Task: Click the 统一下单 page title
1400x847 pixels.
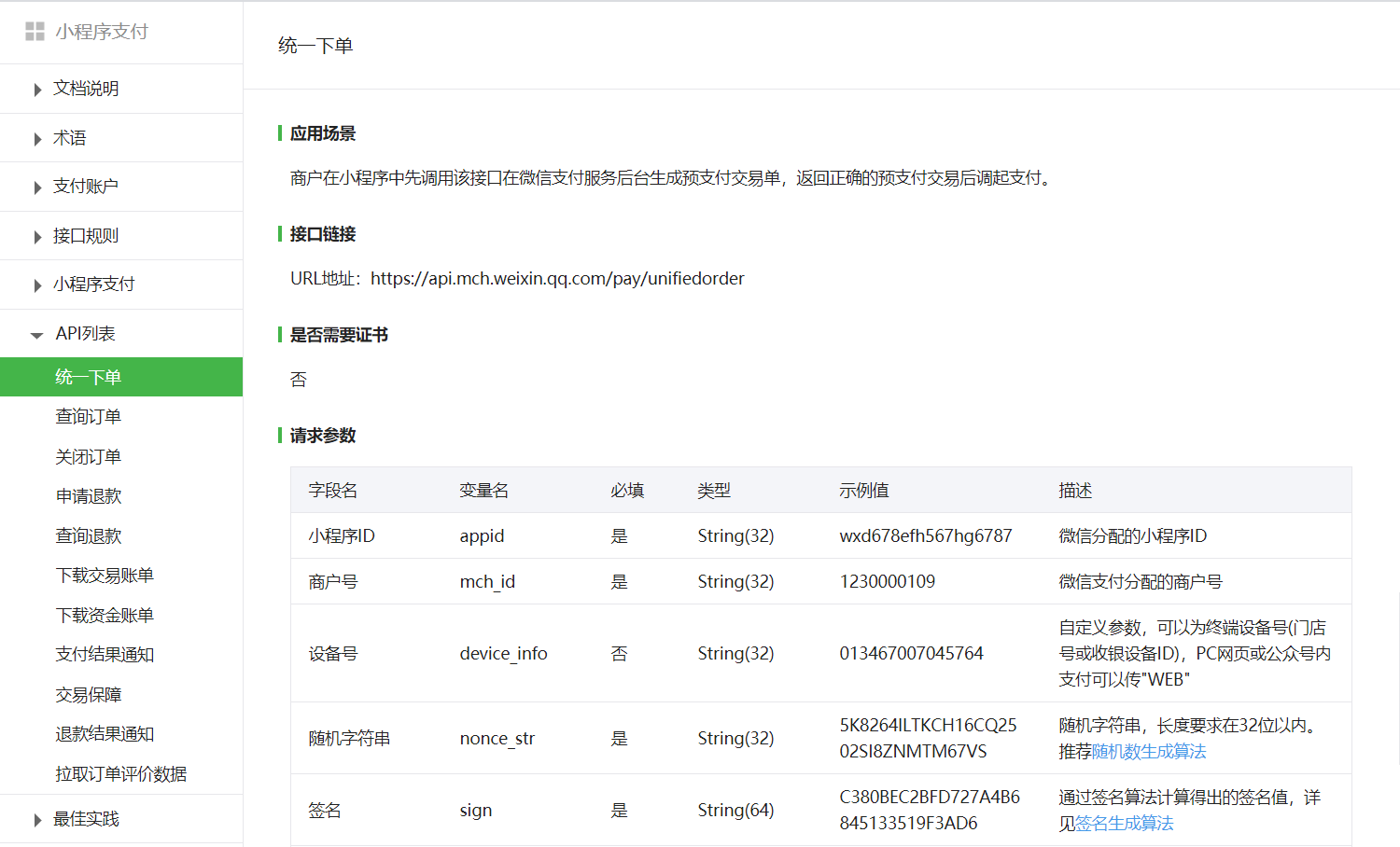Action: 315,46
